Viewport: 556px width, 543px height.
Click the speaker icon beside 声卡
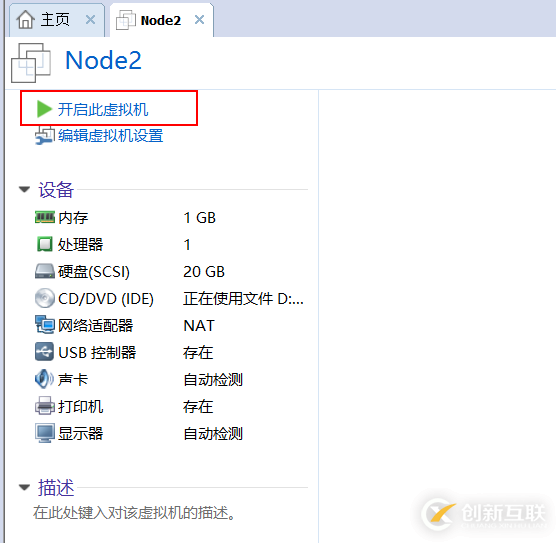click(x=44, y=379)
